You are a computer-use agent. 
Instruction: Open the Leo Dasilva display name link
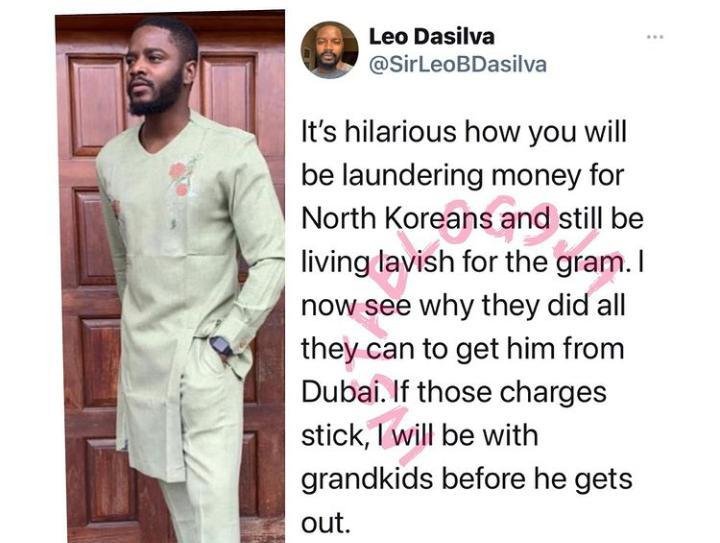(432, 36)
